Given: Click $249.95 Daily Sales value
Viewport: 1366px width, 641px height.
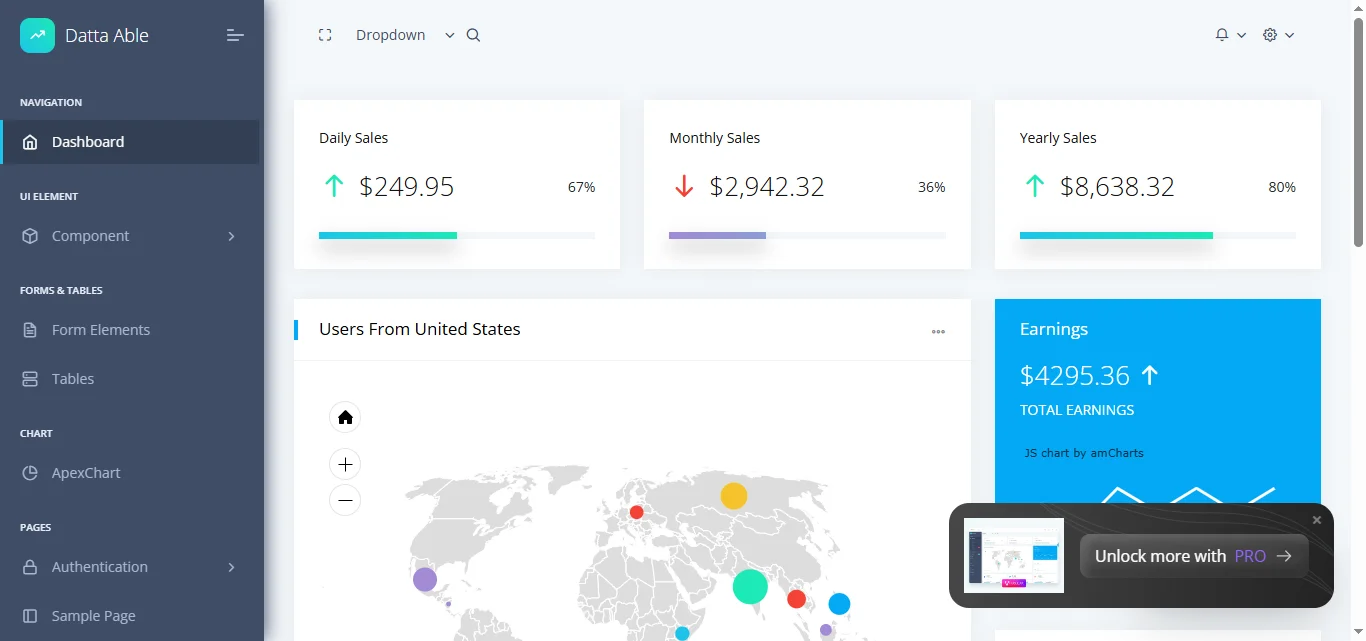Looking at the screenshot, I should (407, 187).
